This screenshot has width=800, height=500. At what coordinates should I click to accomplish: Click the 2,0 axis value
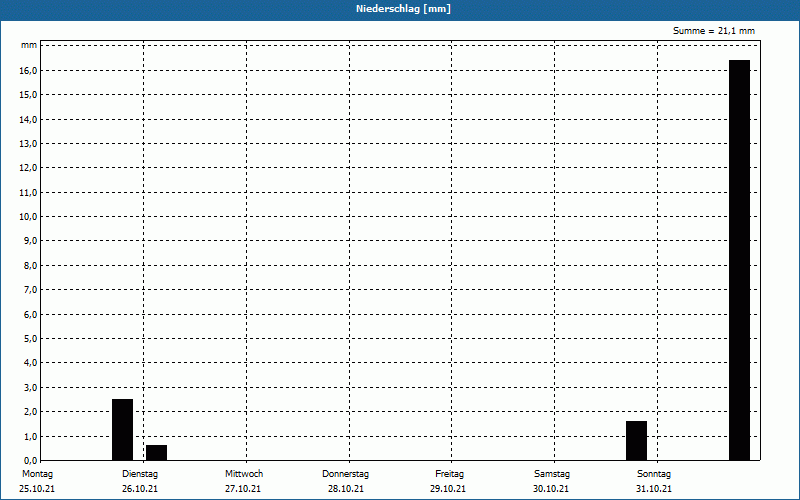tap(30, 411)
